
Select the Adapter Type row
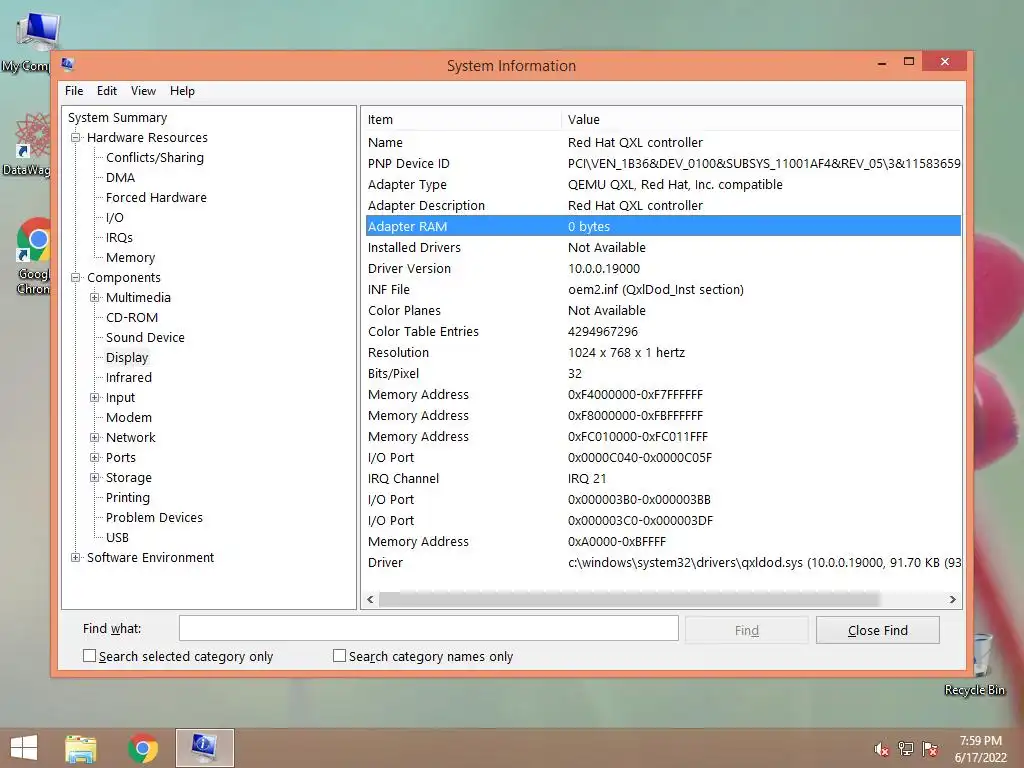click(663, 184)
